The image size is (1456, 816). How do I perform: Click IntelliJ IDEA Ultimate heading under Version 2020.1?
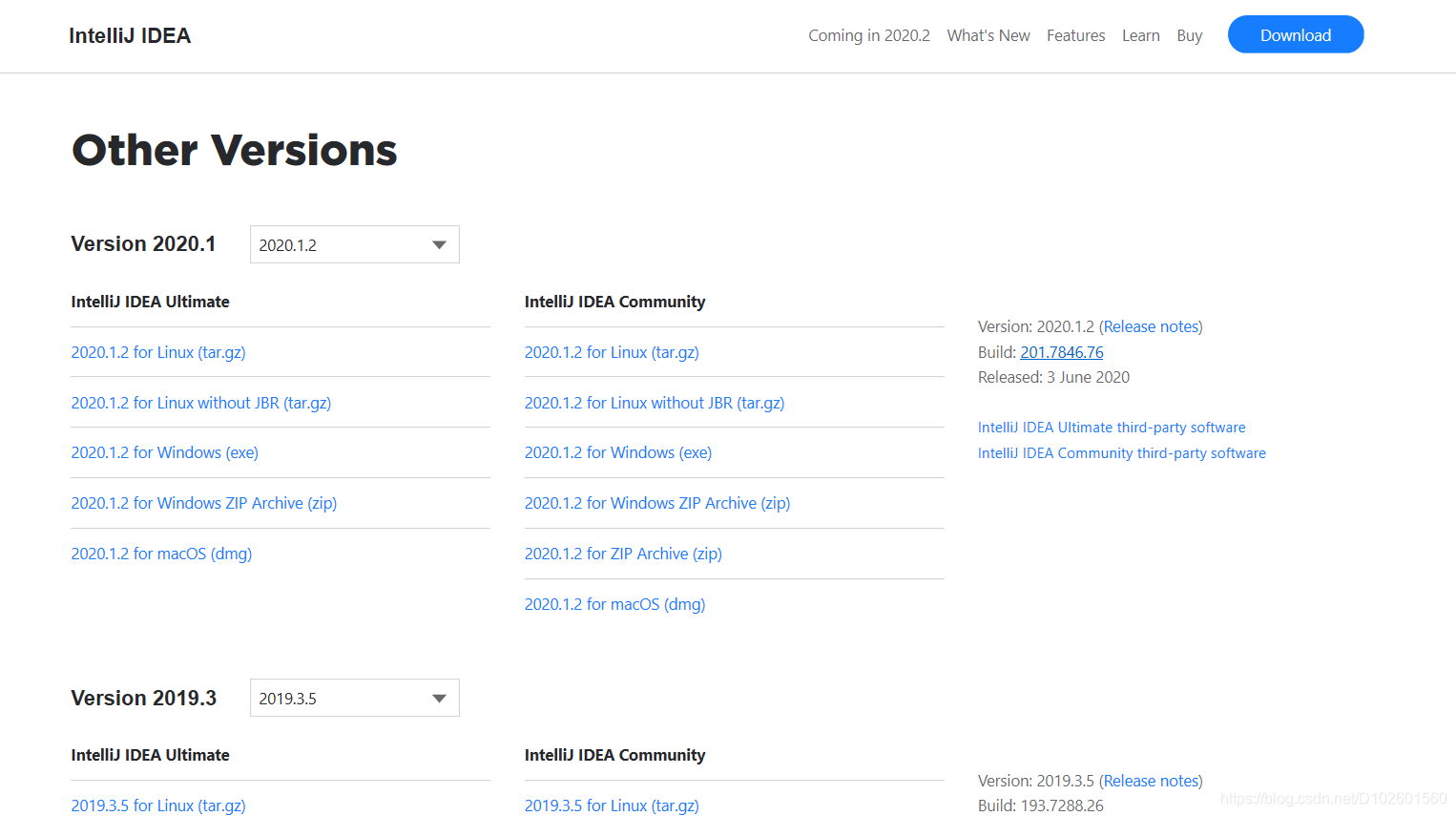[150, 302]
